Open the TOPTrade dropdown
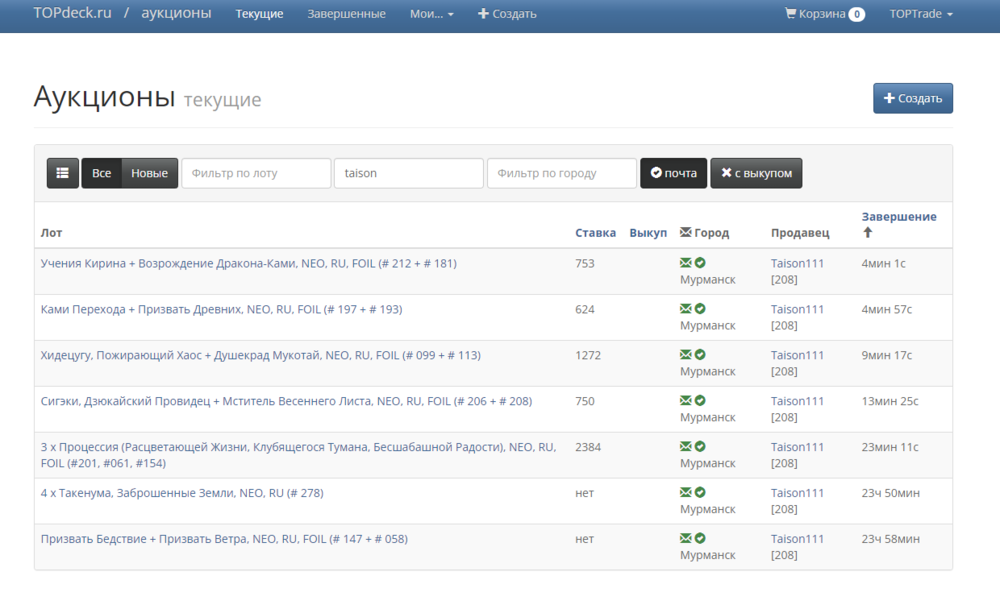This screenshot has width=1000, height=609. (x=921, y=14)
